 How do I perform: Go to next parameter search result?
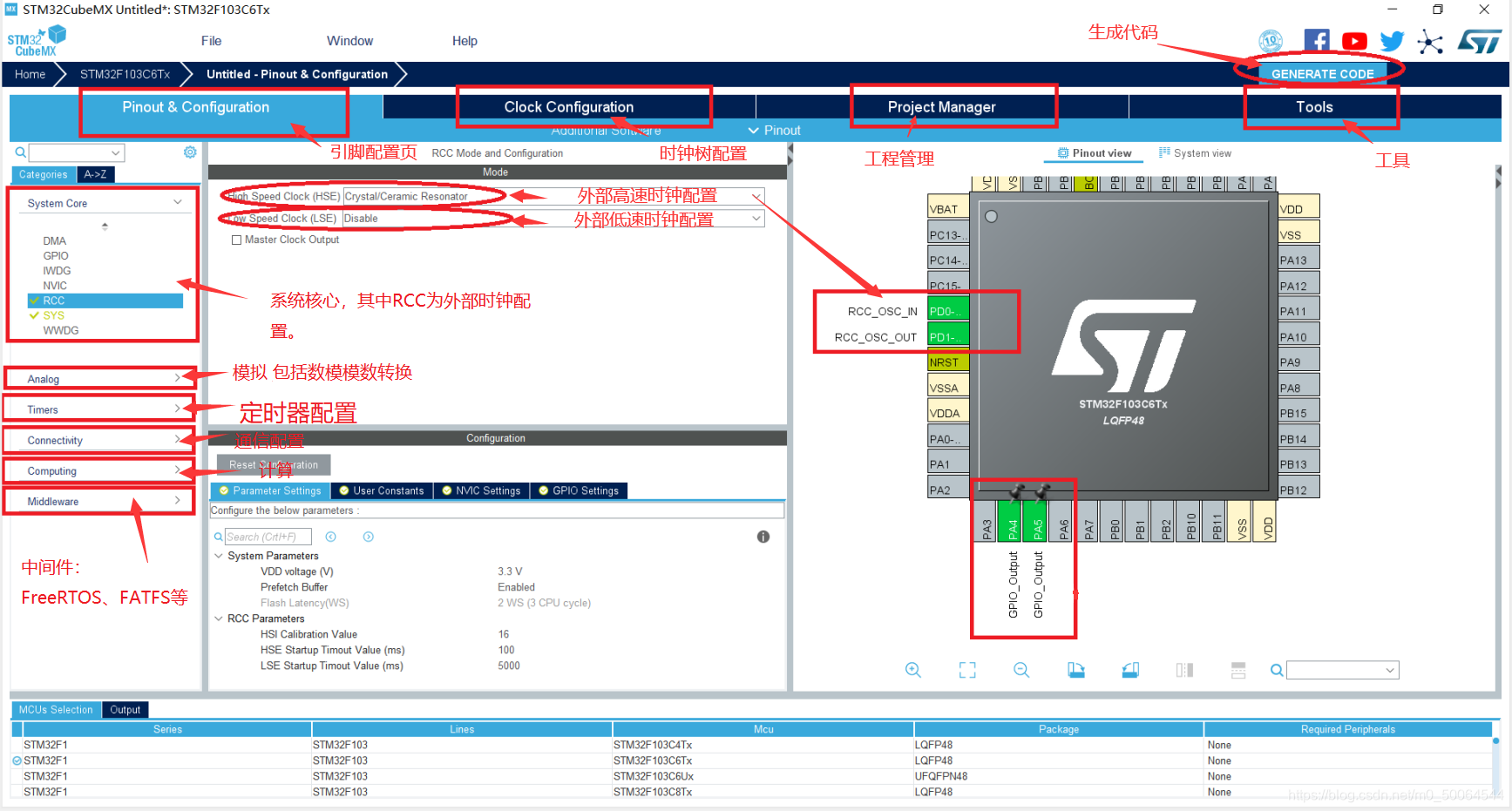point(369,537)
